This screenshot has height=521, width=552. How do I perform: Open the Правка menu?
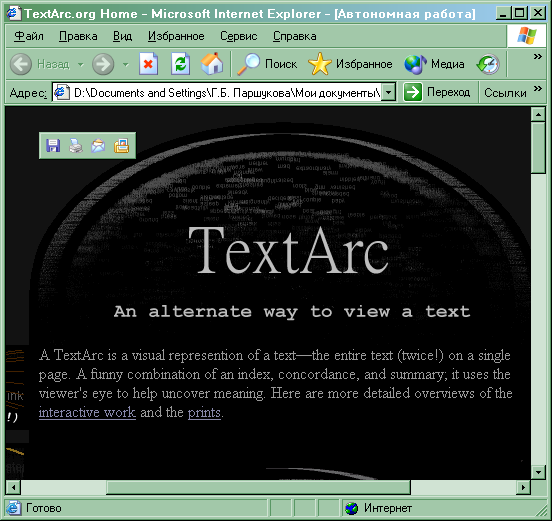tap(78, 36)
